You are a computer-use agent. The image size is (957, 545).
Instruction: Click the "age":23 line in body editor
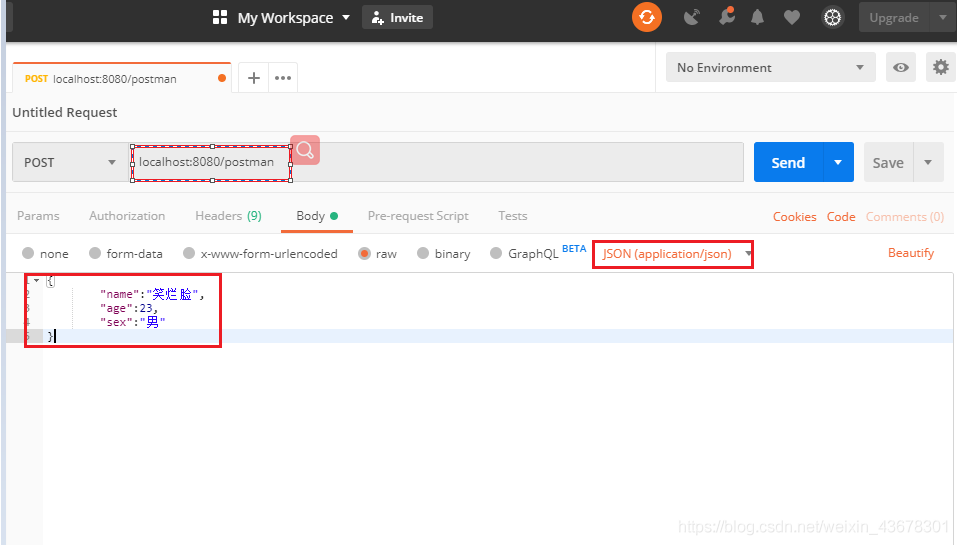click(x=129, y=308)
